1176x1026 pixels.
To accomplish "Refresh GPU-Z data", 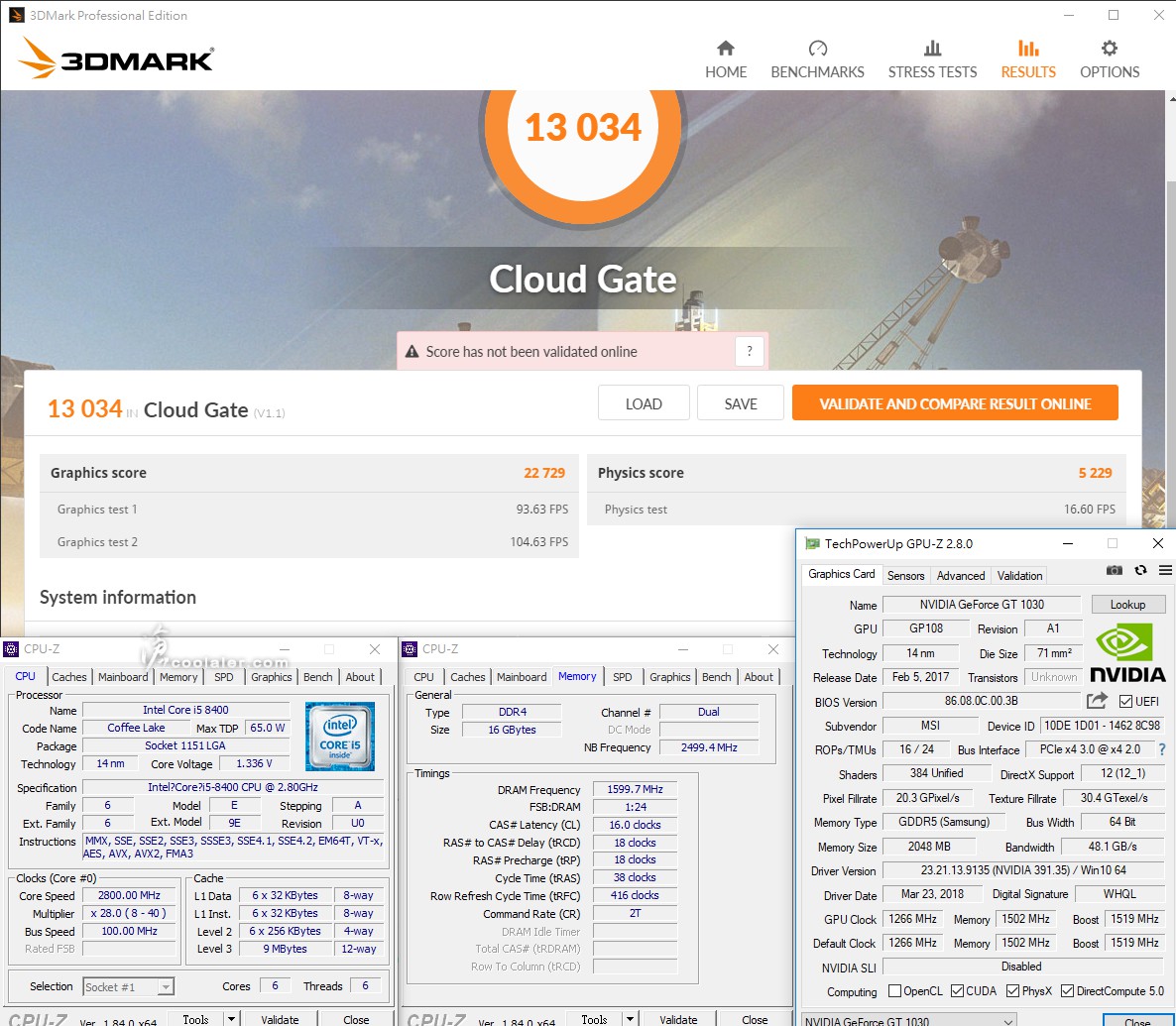I will coord(1140,570).
